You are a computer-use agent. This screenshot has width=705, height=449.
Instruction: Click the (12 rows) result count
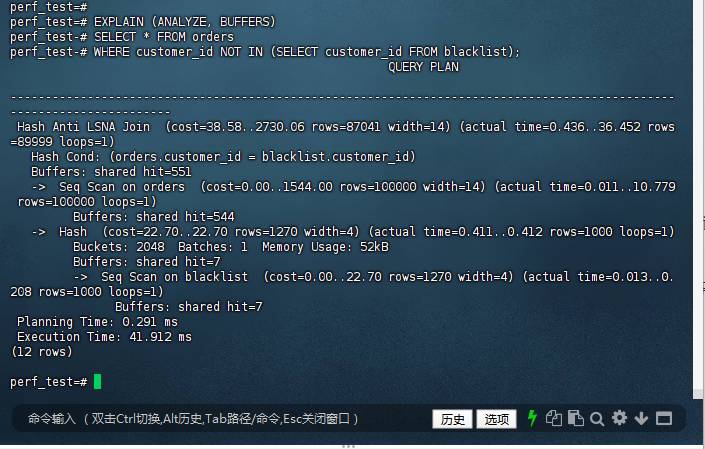[42, 352]
